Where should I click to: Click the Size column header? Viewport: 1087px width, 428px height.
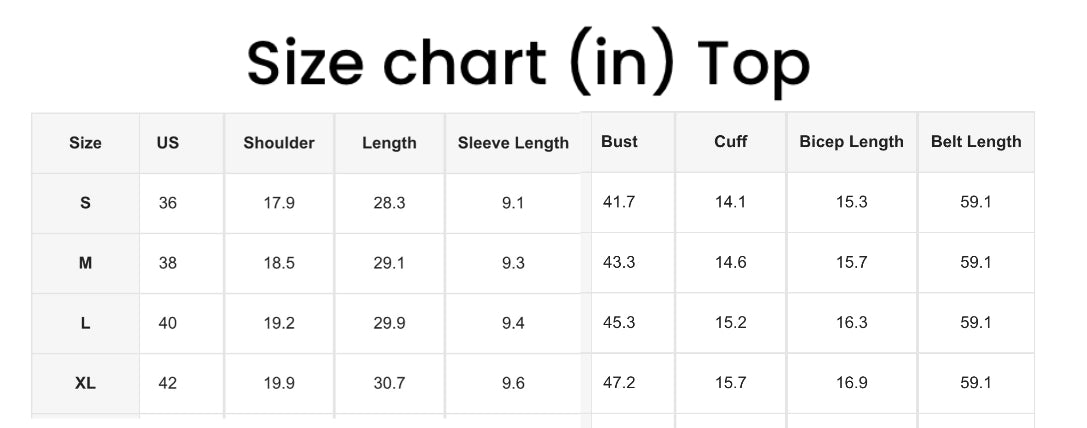point(85,143)
